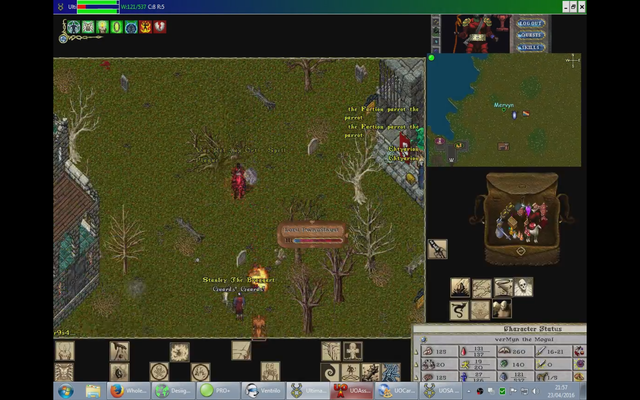
Task: Cast the lightning cracks spell icon
Action: click(482, 288)
